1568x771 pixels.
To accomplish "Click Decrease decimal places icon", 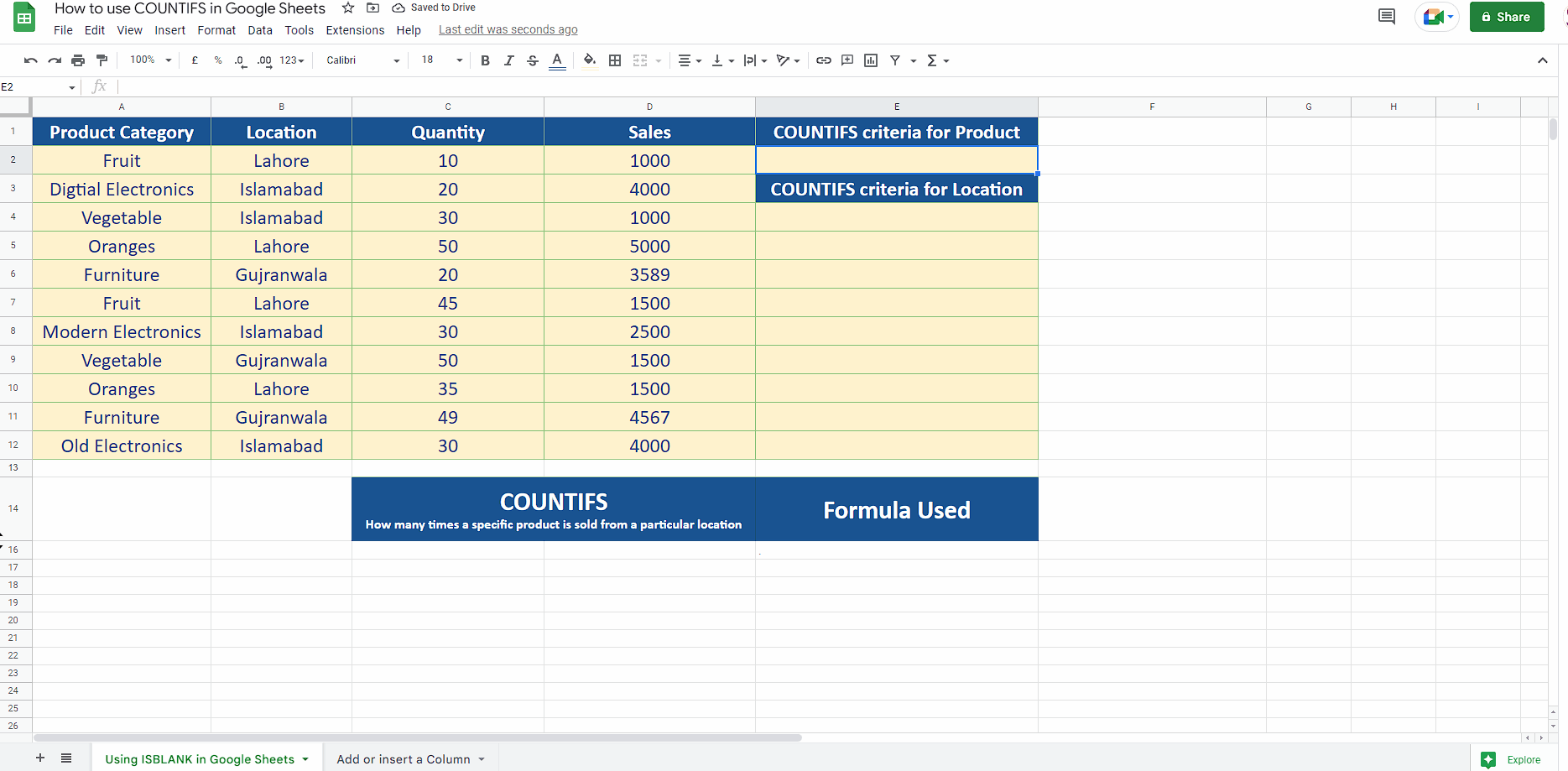I will [x=240, y=60].
